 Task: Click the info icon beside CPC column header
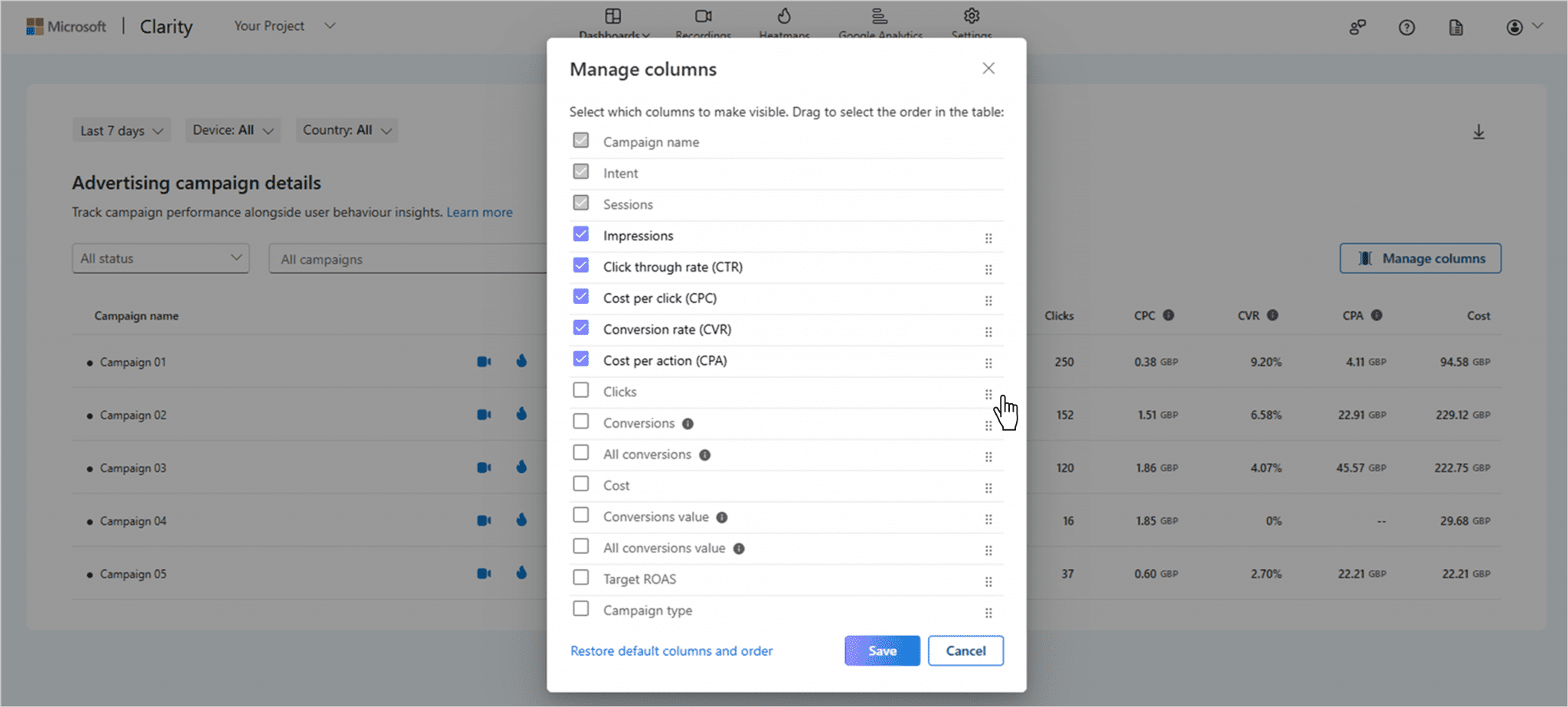point(1168,315)
